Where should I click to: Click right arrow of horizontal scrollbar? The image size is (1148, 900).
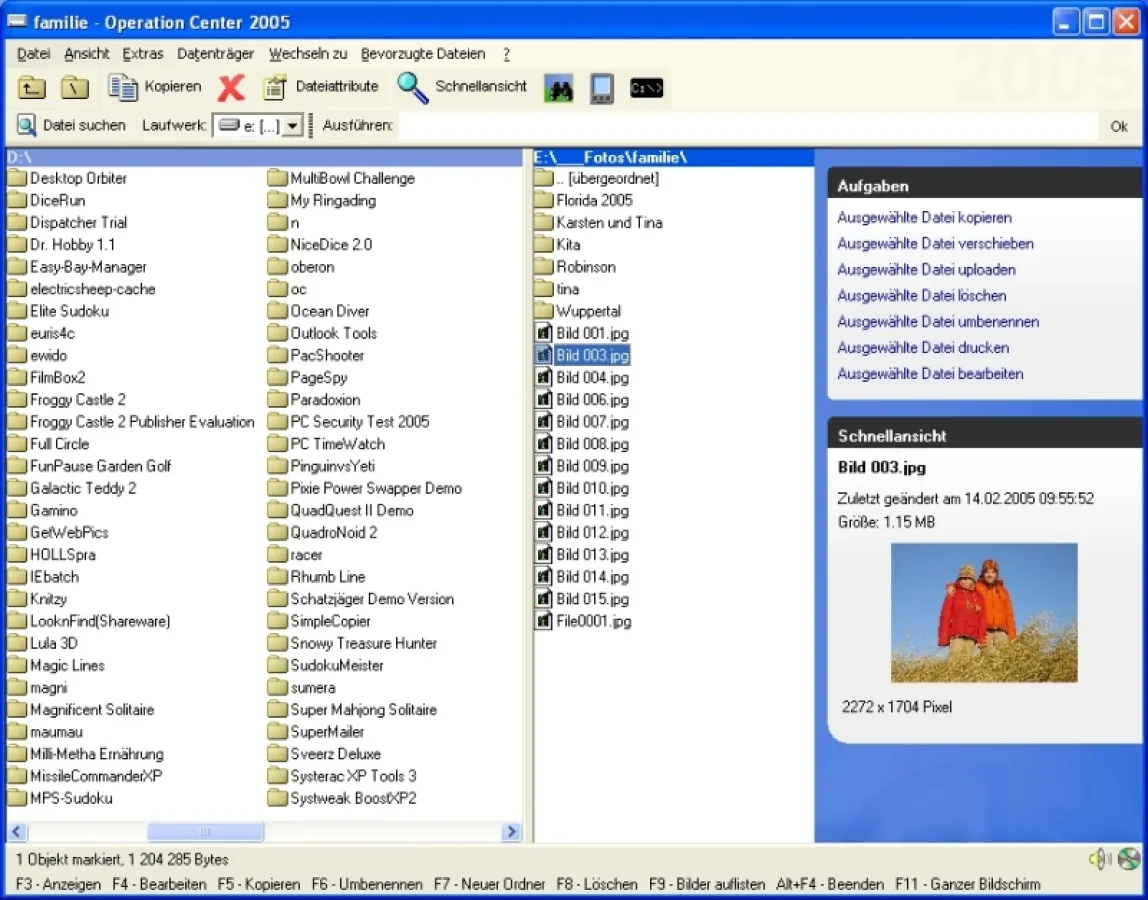[x=512, y=832]
